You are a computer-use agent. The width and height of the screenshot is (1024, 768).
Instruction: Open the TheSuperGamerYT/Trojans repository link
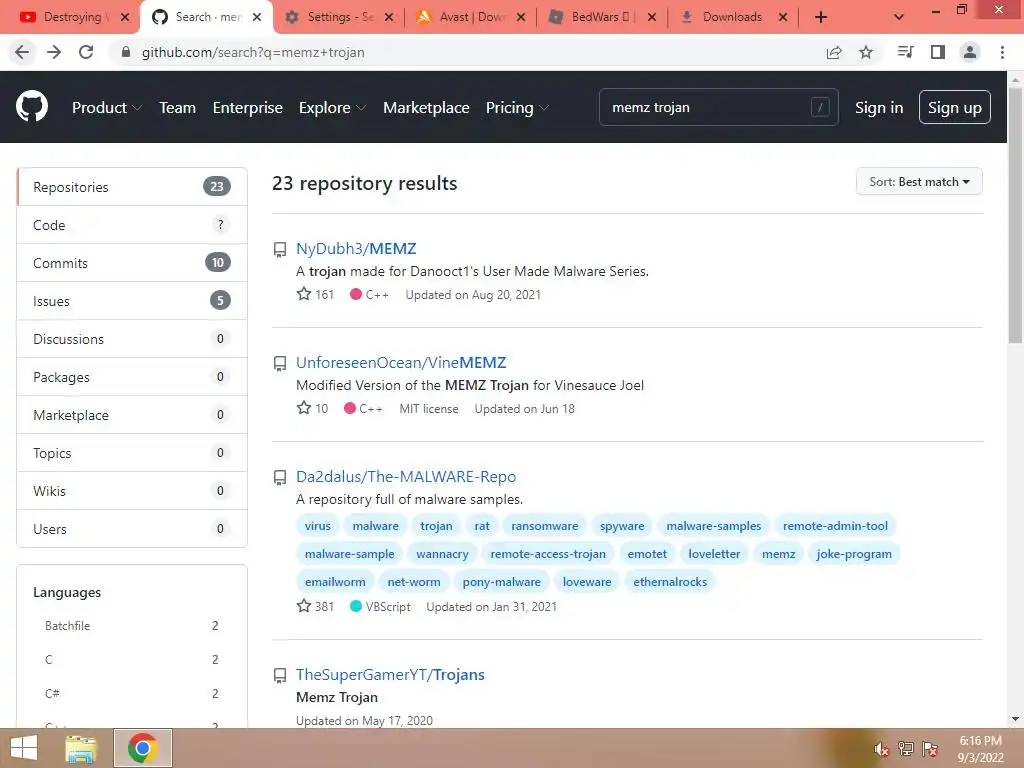coord(390,675)
